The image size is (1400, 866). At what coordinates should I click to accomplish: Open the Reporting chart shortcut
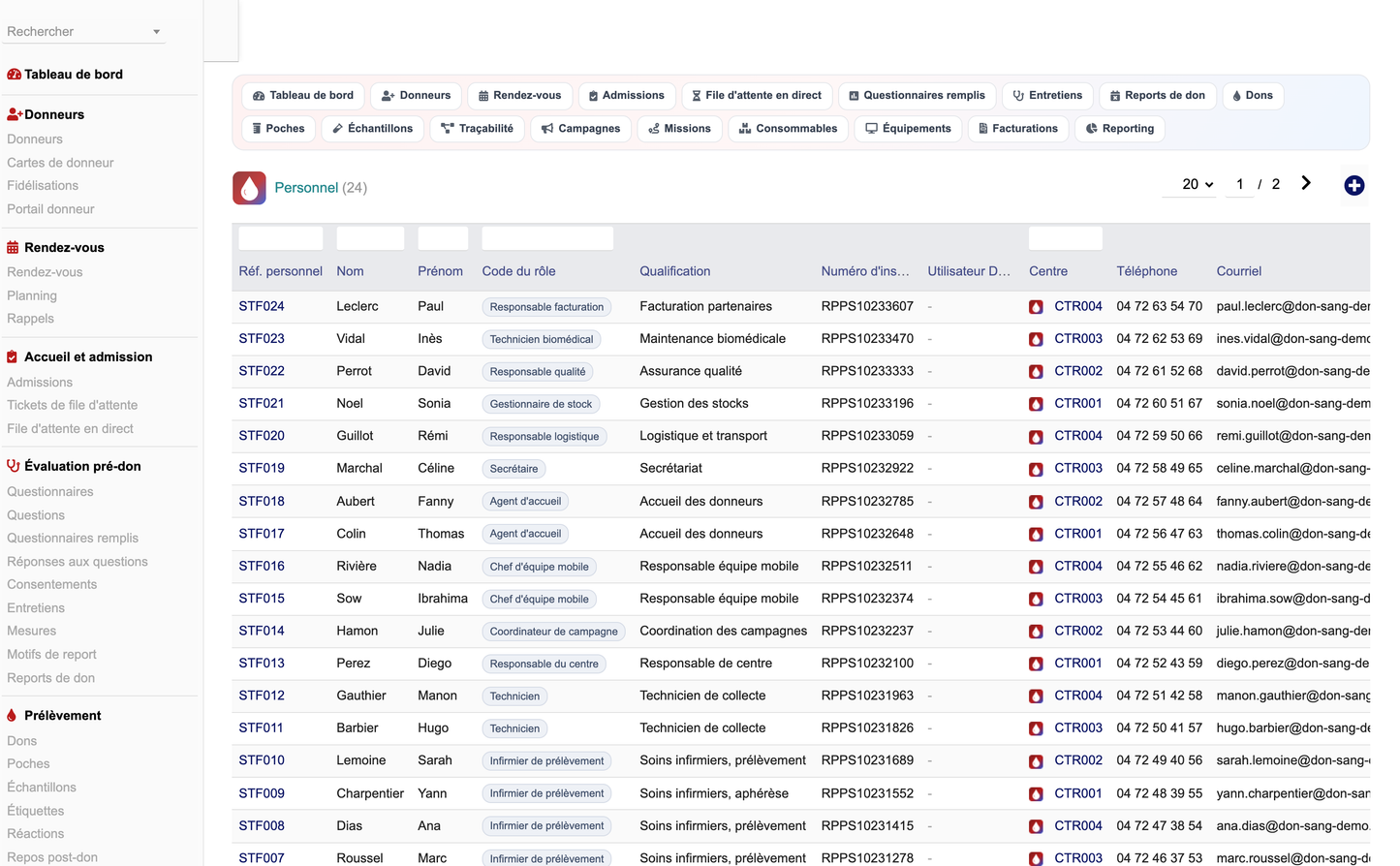[1120, 129]
